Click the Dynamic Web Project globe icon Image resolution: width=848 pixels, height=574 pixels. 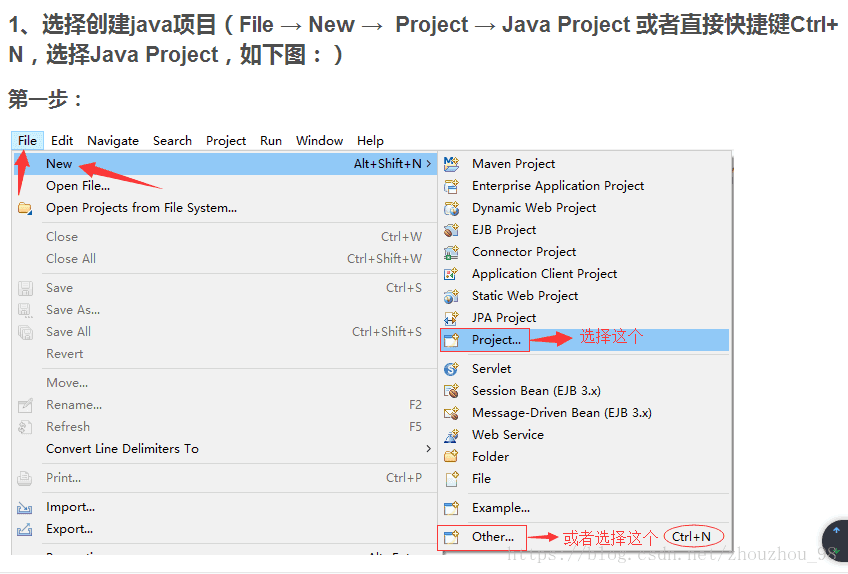click(x=451, y=208)
